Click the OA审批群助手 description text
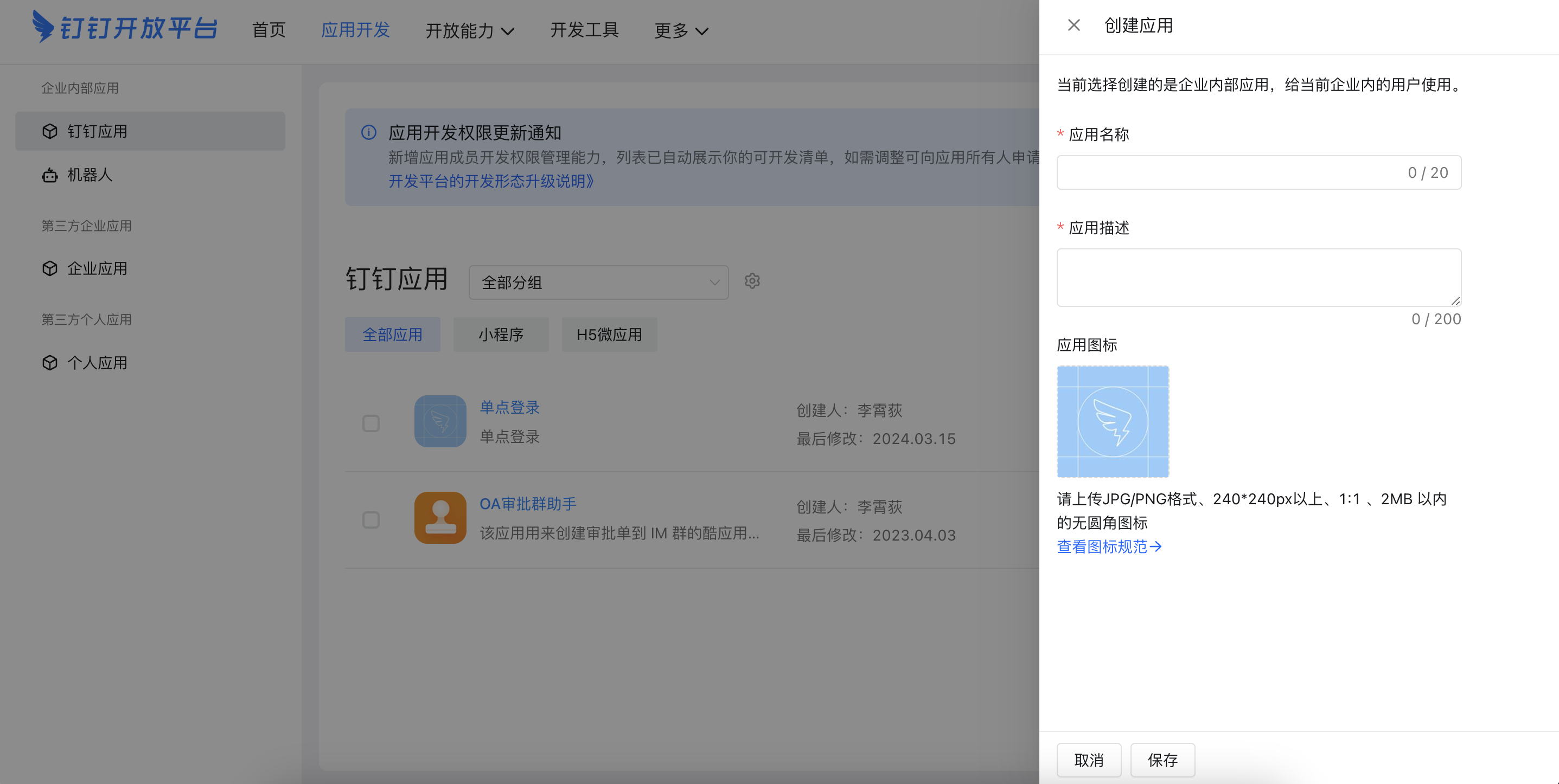 point(619,533)
